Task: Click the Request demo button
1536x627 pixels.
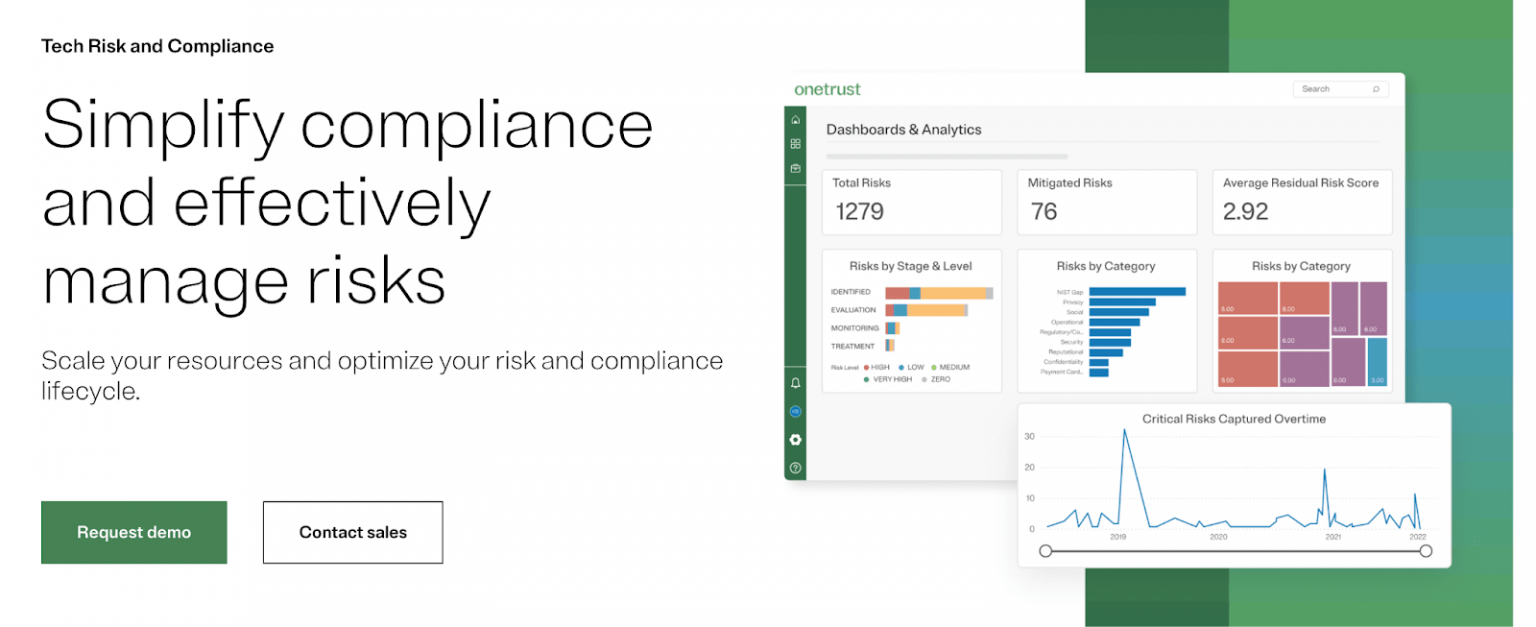Action: pyautogui.click(x=133, y=532)
